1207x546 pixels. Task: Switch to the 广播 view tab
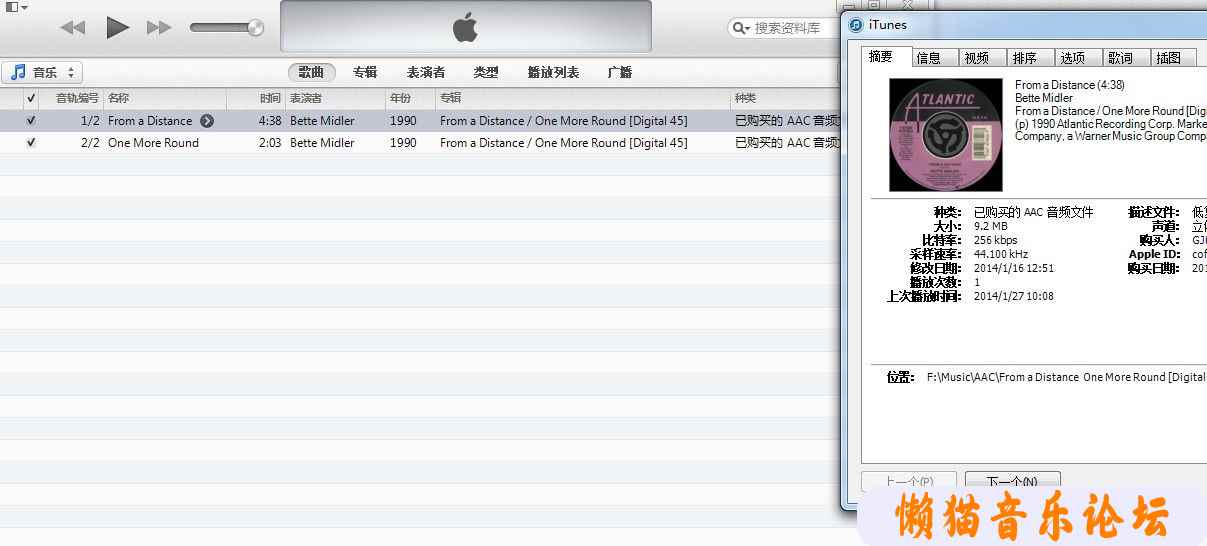click(620, 72)
